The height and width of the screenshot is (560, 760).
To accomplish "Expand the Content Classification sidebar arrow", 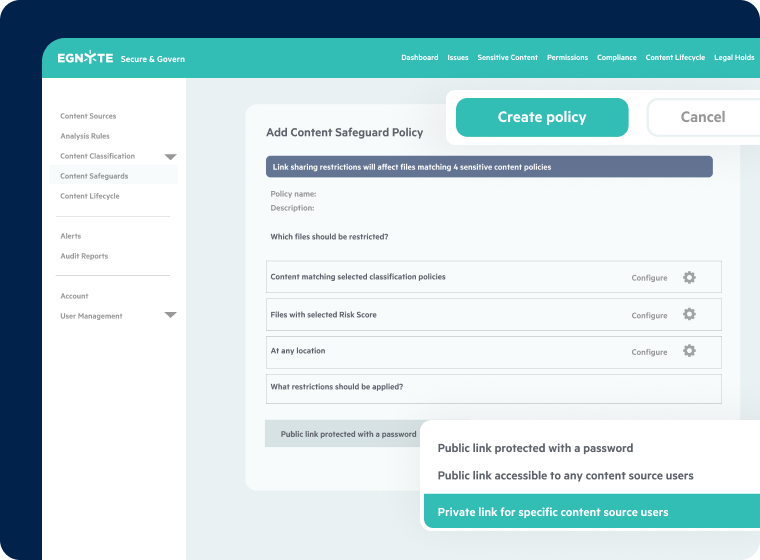I will point(170,157).
